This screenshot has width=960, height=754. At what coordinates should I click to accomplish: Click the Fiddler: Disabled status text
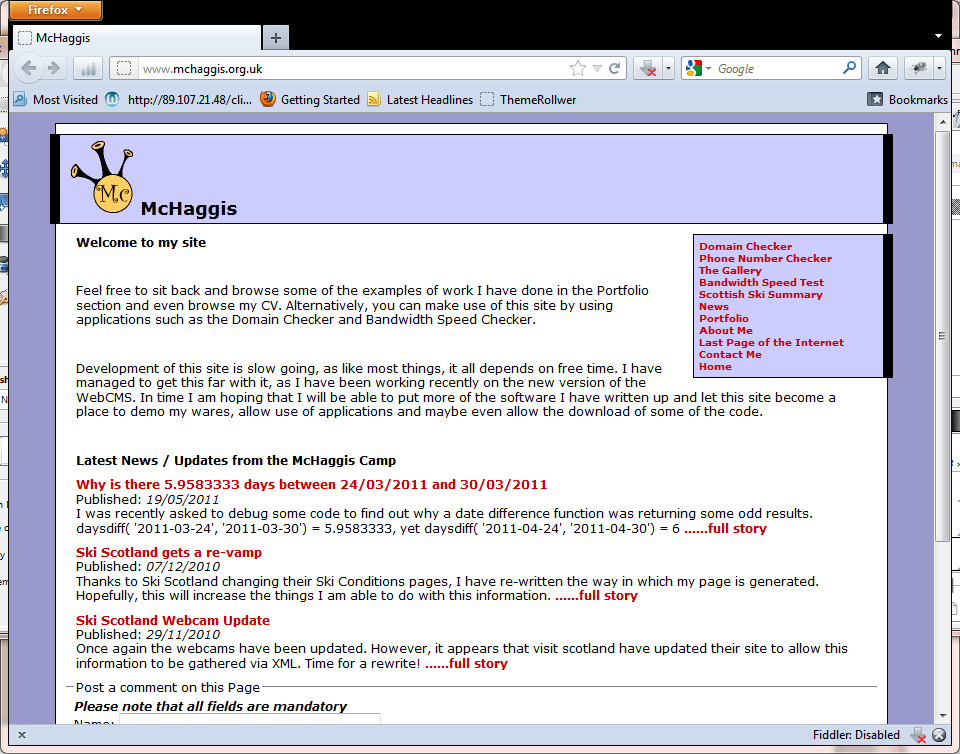coord(856,734)
